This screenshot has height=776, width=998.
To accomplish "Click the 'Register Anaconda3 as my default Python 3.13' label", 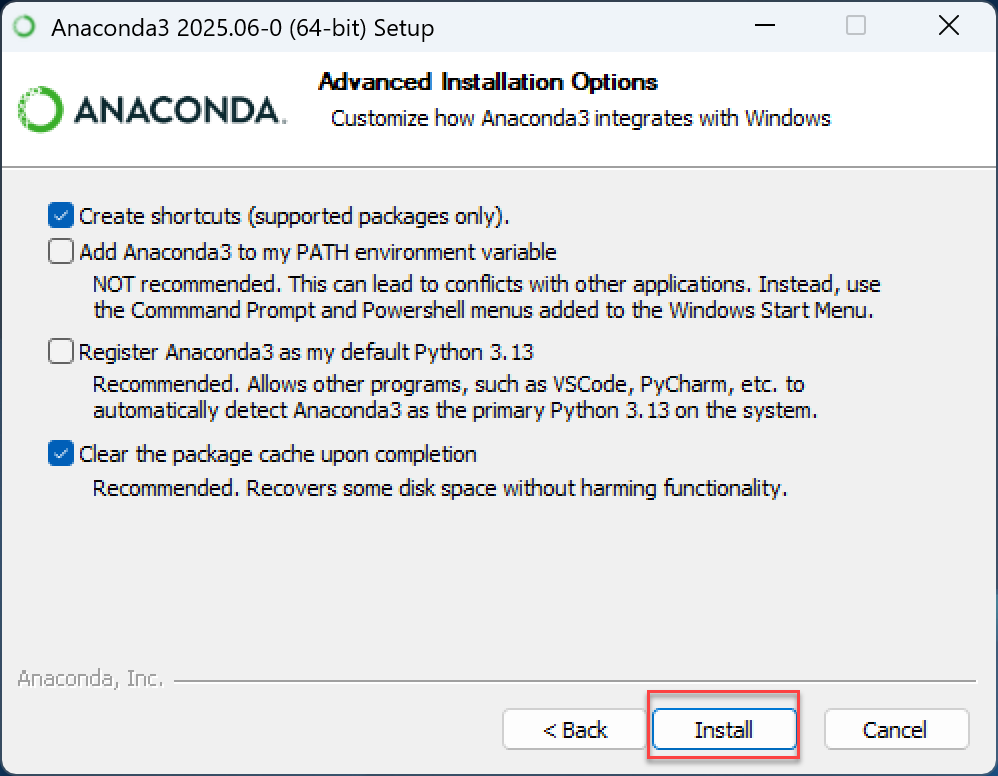I will pyautogui.click(x=306, y=352).
